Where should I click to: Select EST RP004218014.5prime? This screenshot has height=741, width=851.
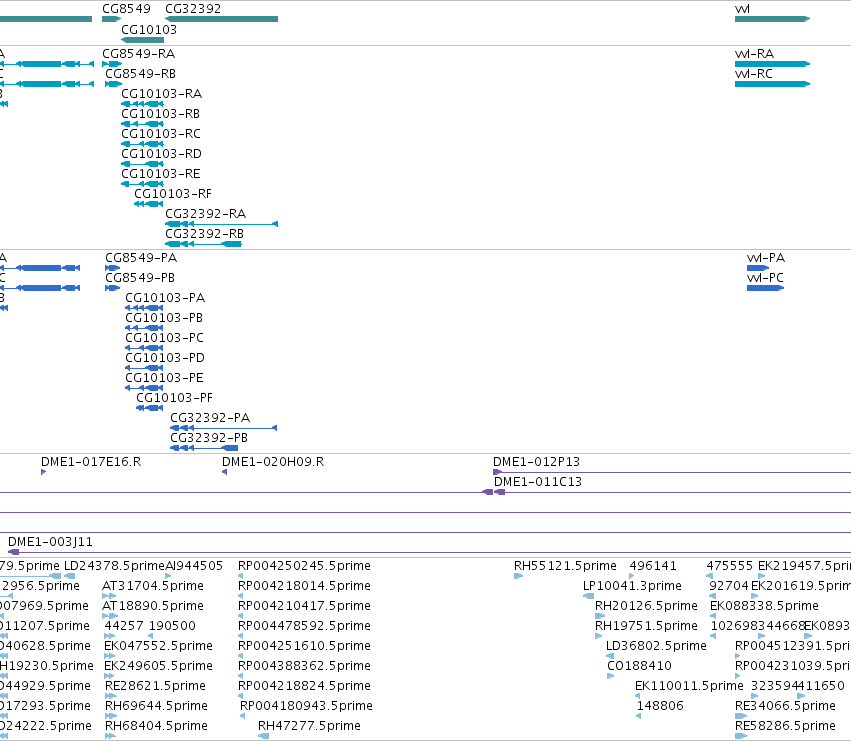tap(304, 586)
